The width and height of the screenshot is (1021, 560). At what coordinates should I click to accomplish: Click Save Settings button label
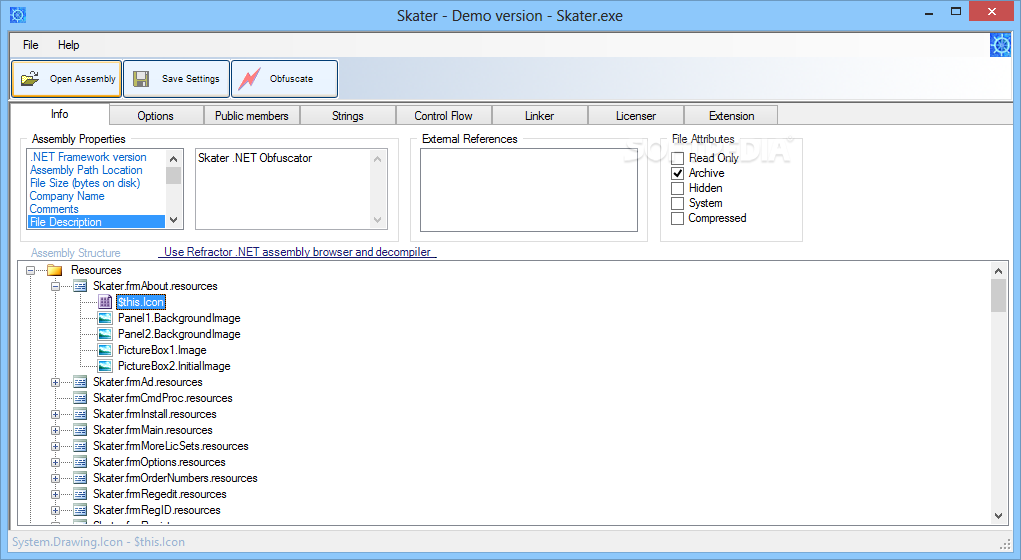pyautogui.click(x=191, y=79)
